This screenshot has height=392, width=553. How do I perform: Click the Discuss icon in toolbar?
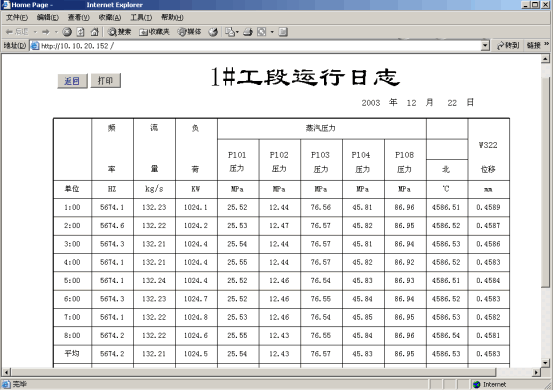point(283,32)
